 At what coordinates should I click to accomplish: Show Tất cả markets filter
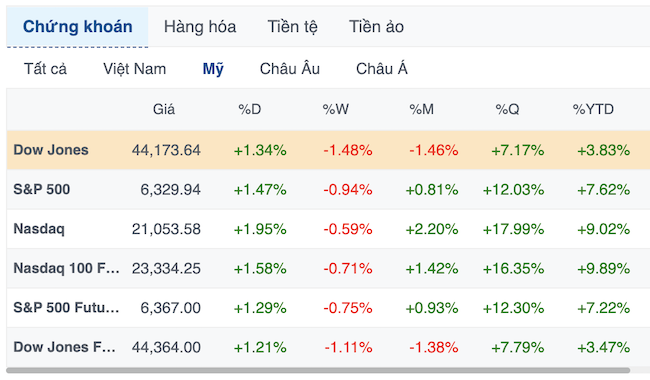click(x=45, y=69)
